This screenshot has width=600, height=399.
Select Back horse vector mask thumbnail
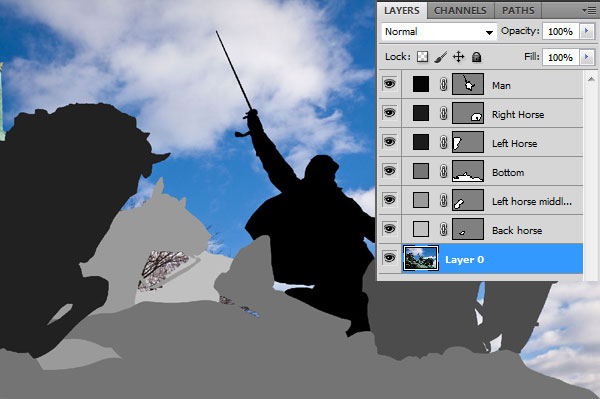click(468, 229)
